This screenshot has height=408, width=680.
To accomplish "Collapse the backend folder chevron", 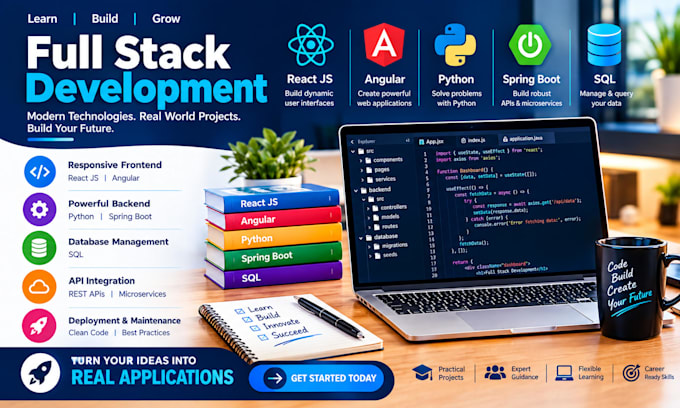I will click(x=356, y=190).
